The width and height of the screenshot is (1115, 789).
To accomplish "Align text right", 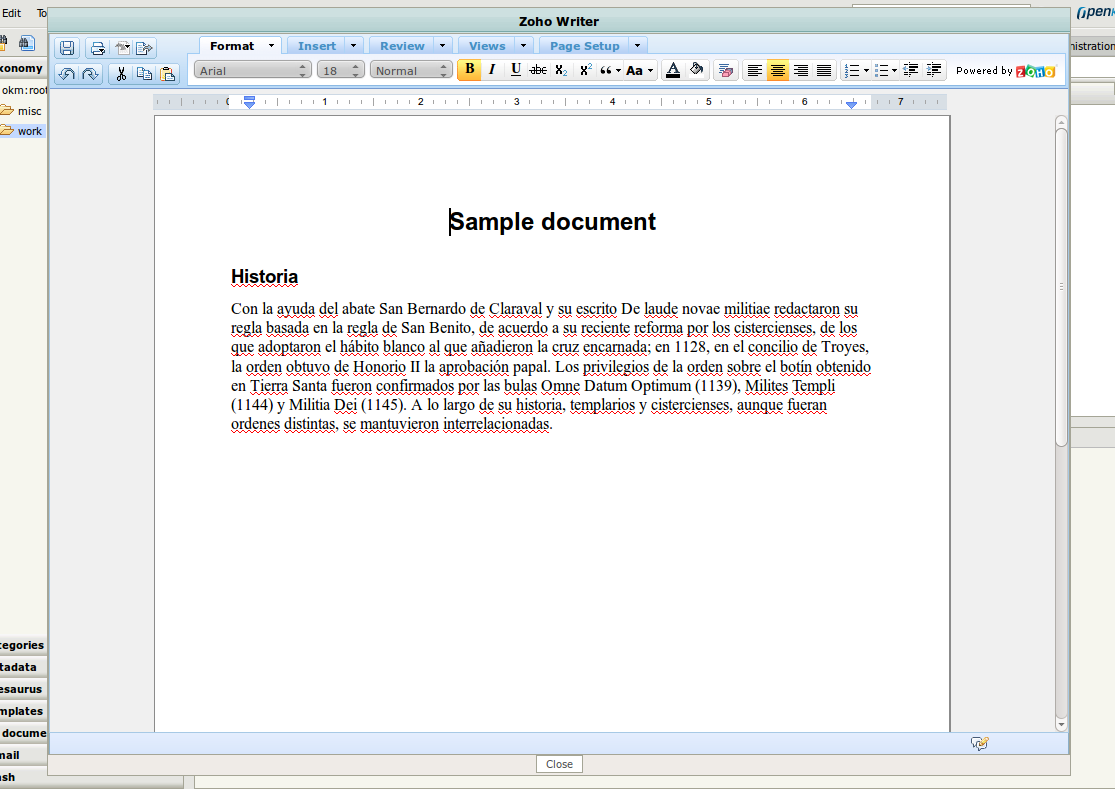I will click(x=801, y=70).
